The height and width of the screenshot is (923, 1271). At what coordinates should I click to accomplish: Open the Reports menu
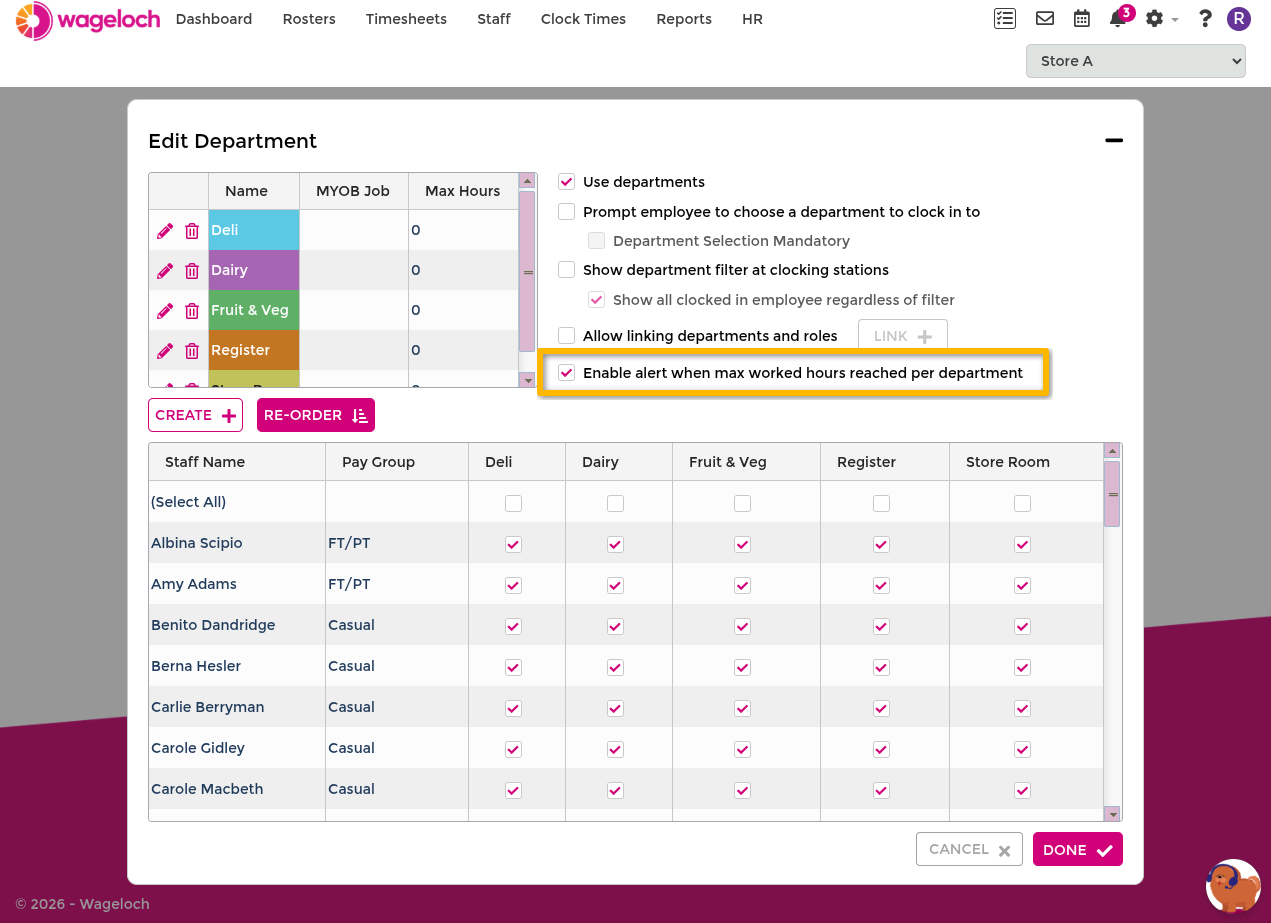[684, 19]
